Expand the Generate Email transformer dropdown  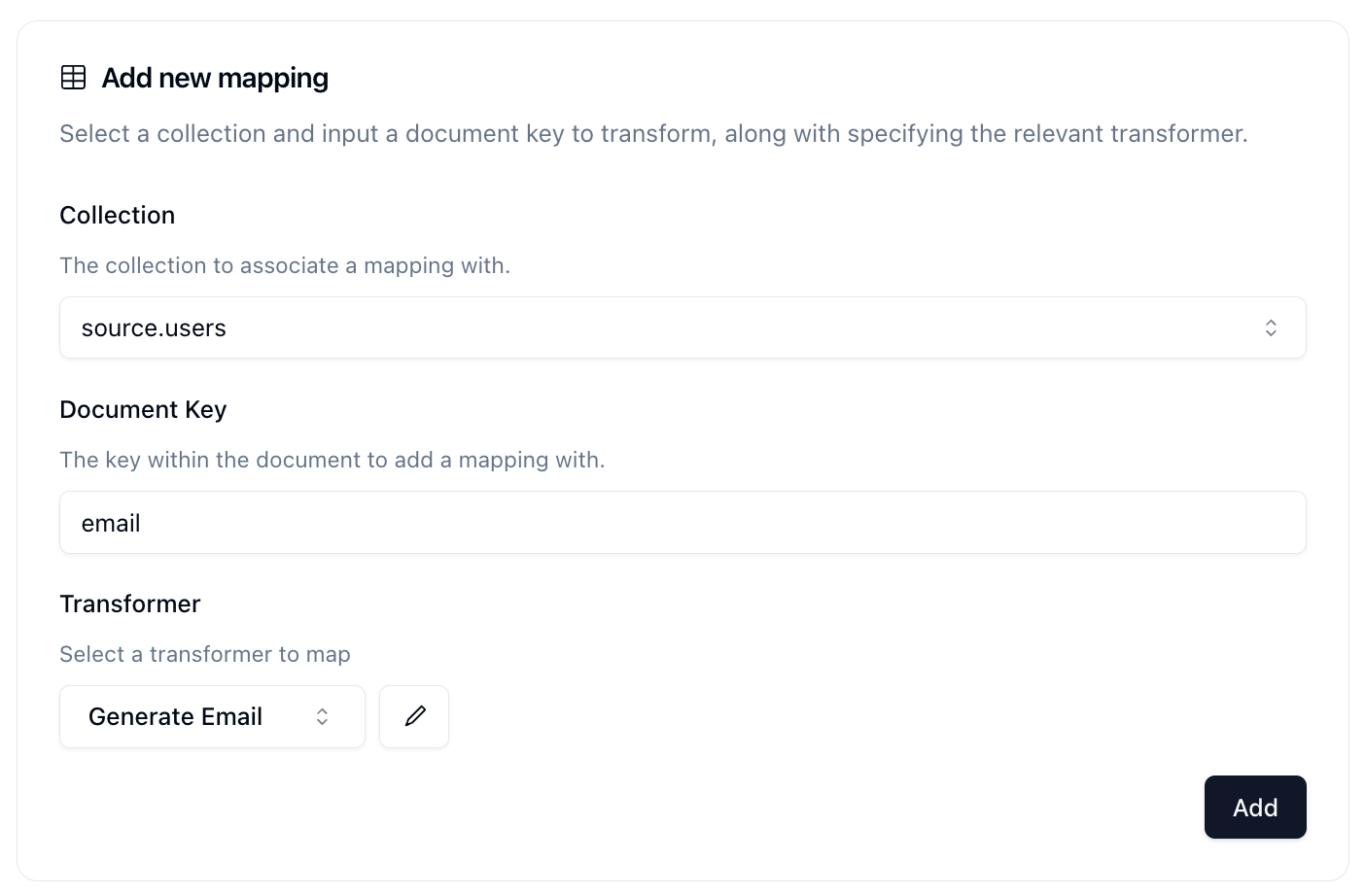point(212,717)
